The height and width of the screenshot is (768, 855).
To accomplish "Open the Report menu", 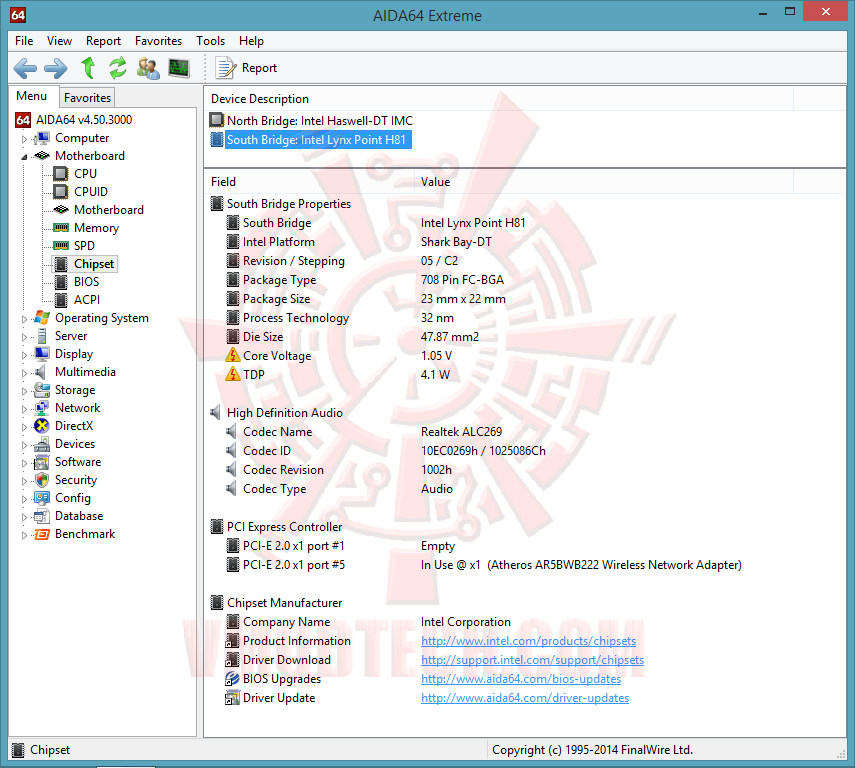I will tap(103, 41).
